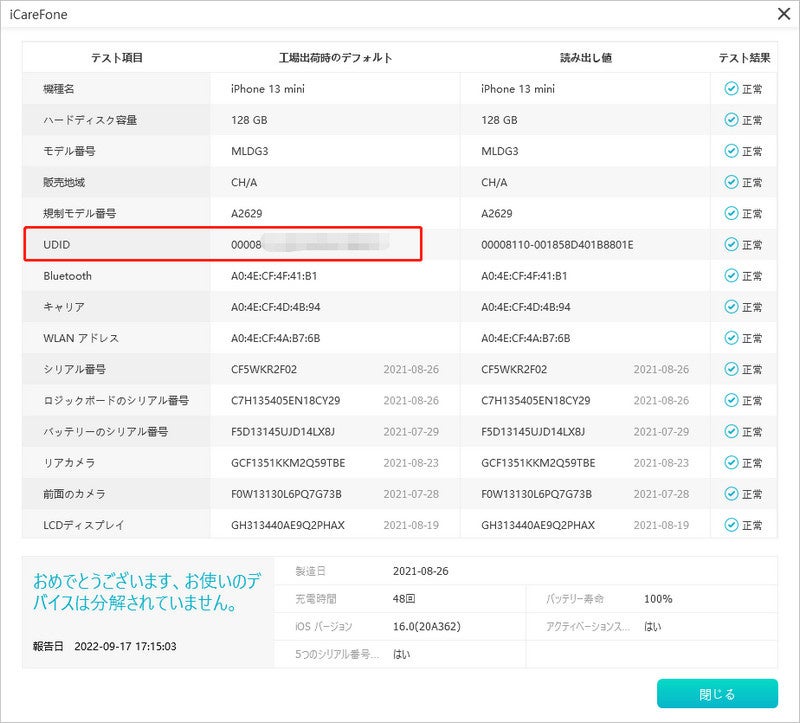Click check icon in ロジックボードのシリアル番号 row
800x723 pixels.
pos(731,400)
